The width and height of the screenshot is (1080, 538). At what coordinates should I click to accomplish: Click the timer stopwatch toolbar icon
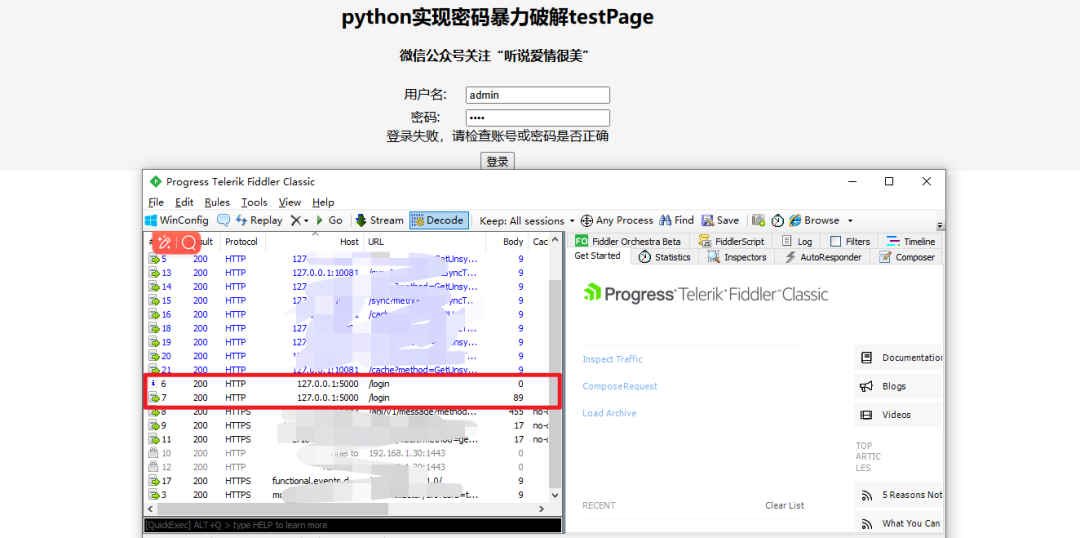pyautogui.click(x=778, y=220)
